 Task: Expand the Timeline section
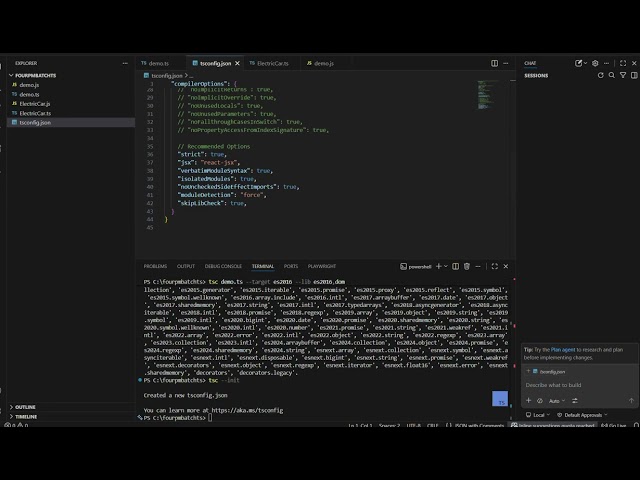[25, 416]
